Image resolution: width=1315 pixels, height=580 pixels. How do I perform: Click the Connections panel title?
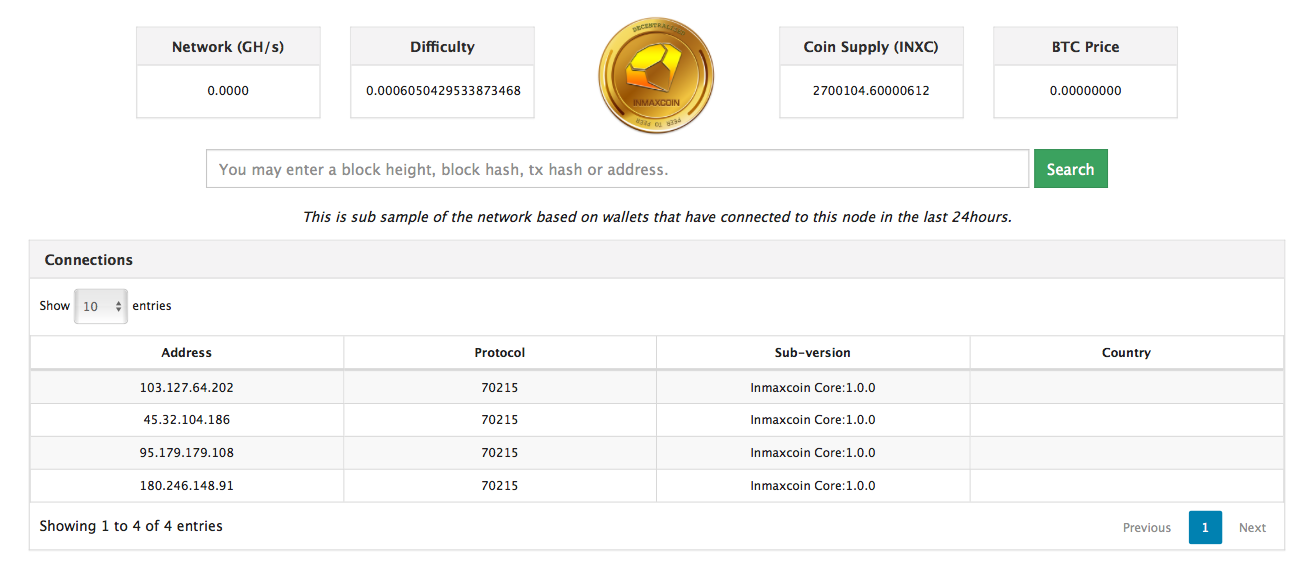point(89,260)
